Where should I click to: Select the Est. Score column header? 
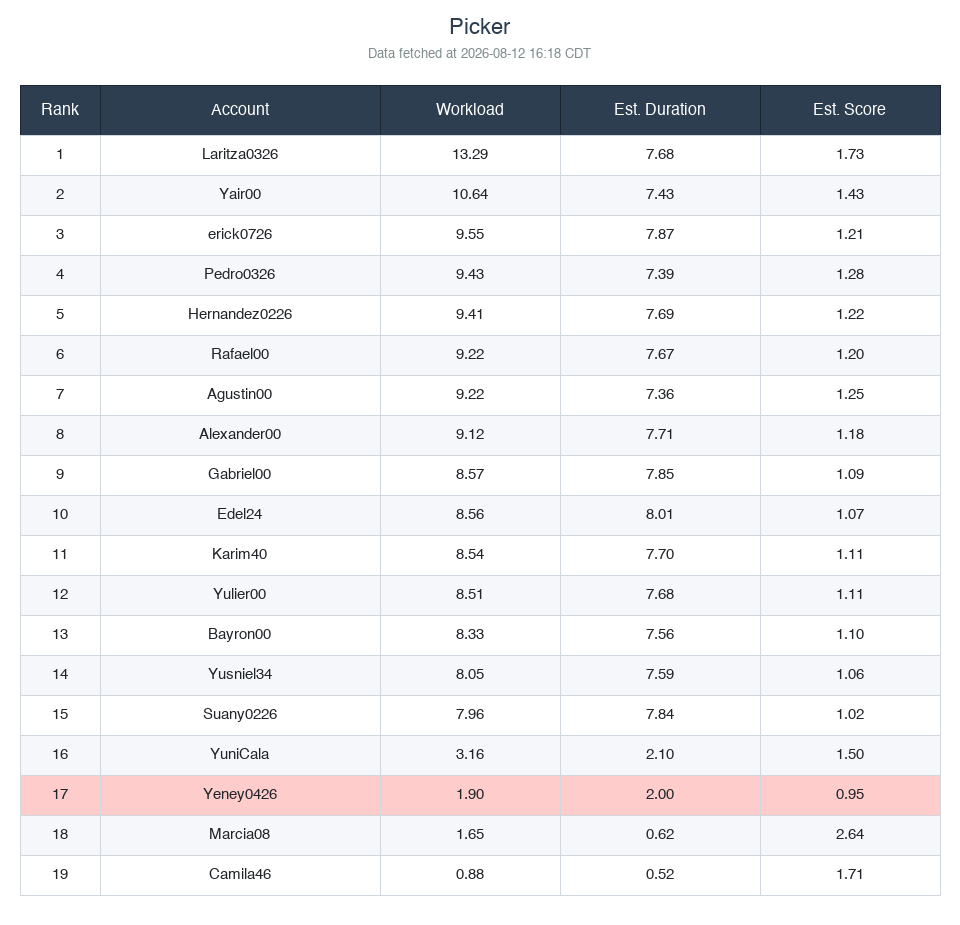(x=850, y=110)
